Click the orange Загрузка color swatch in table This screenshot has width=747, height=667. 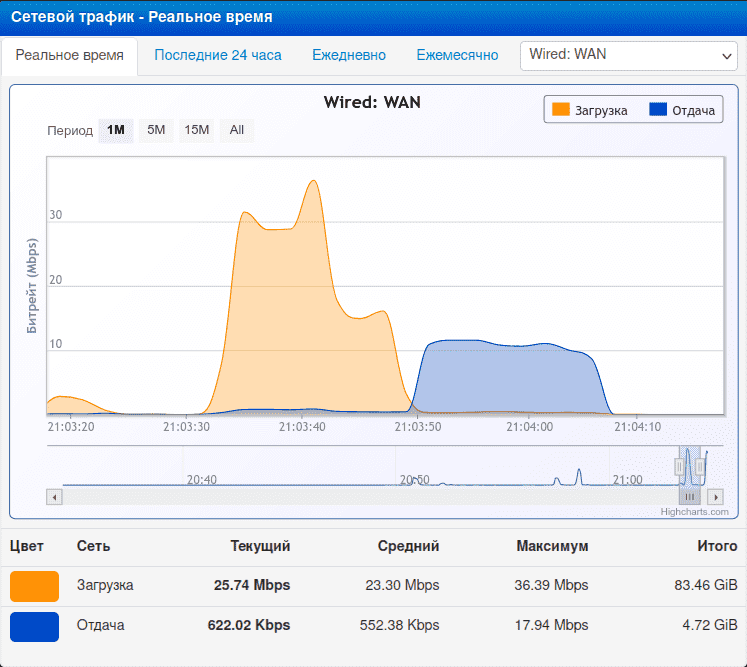pos(34,586)
